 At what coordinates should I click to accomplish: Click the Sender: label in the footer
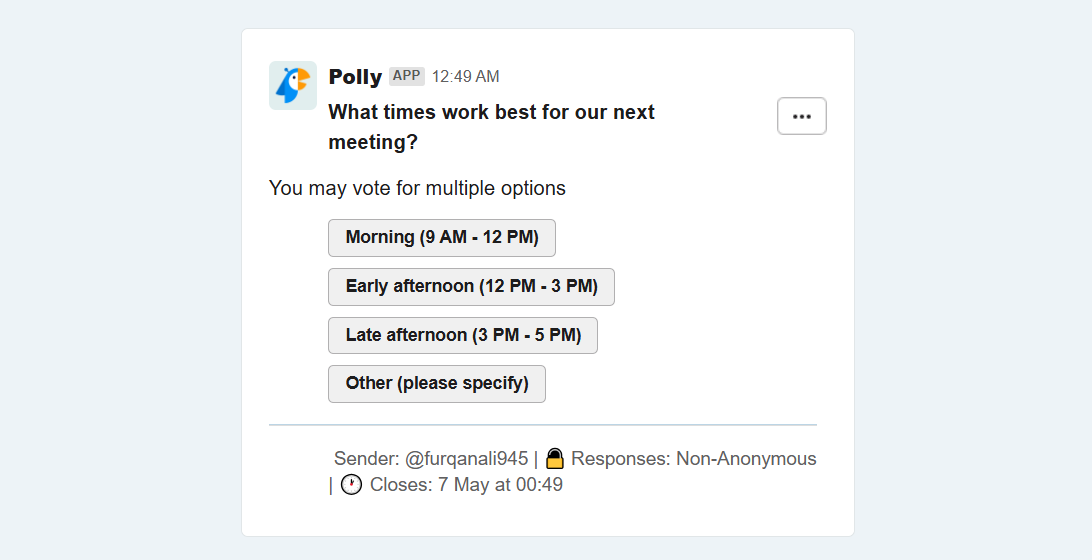pyautogui.click(x=366, y=458)
